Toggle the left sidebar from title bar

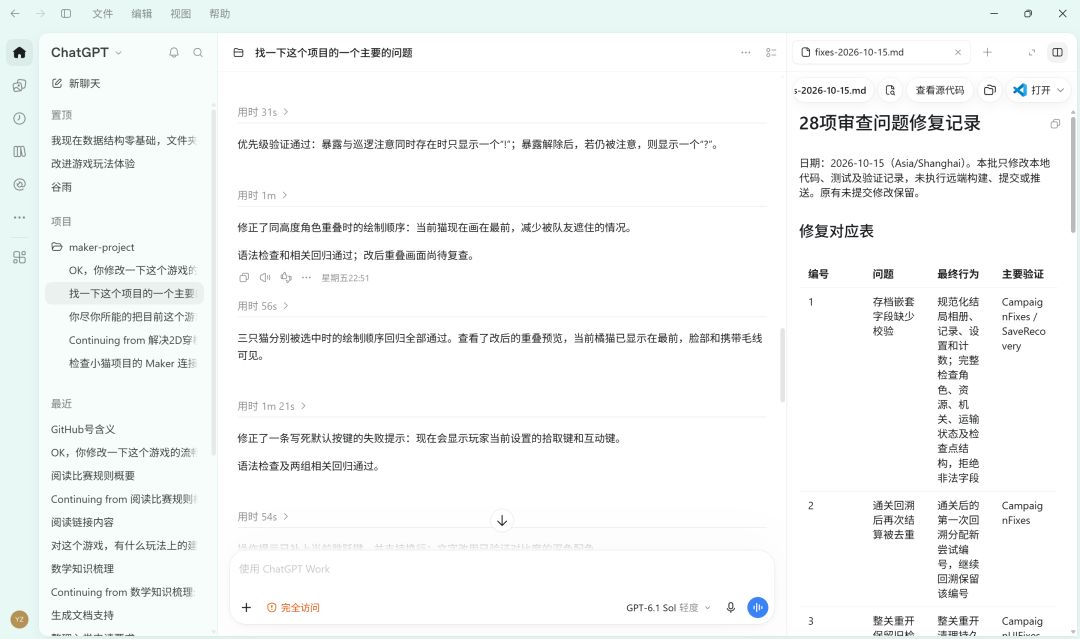[66, 14]
